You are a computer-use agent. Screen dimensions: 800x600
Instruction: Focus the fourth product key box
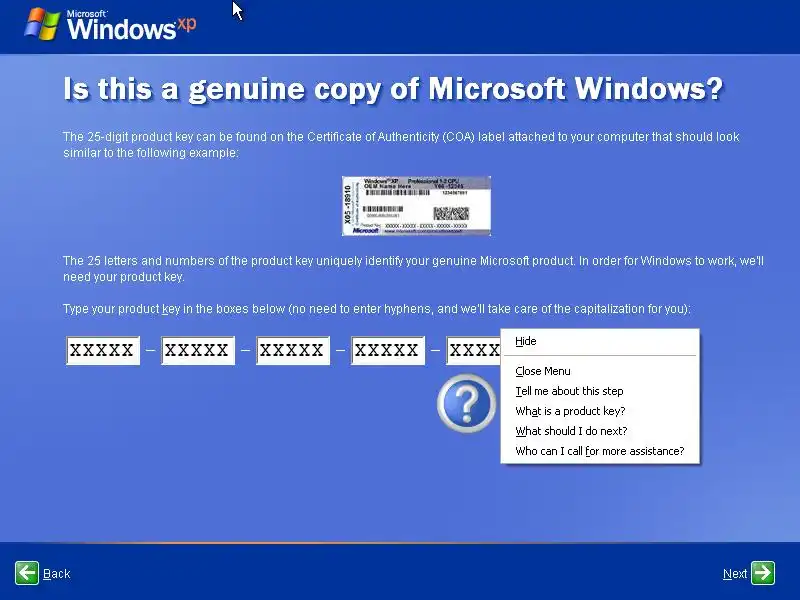[x=388, y=351]
